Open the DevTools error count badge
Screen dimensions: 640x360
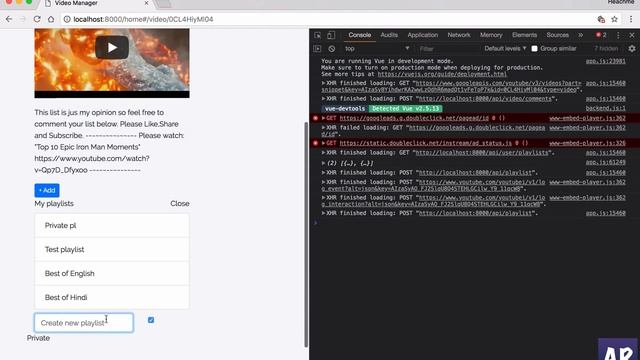point(601,35)
